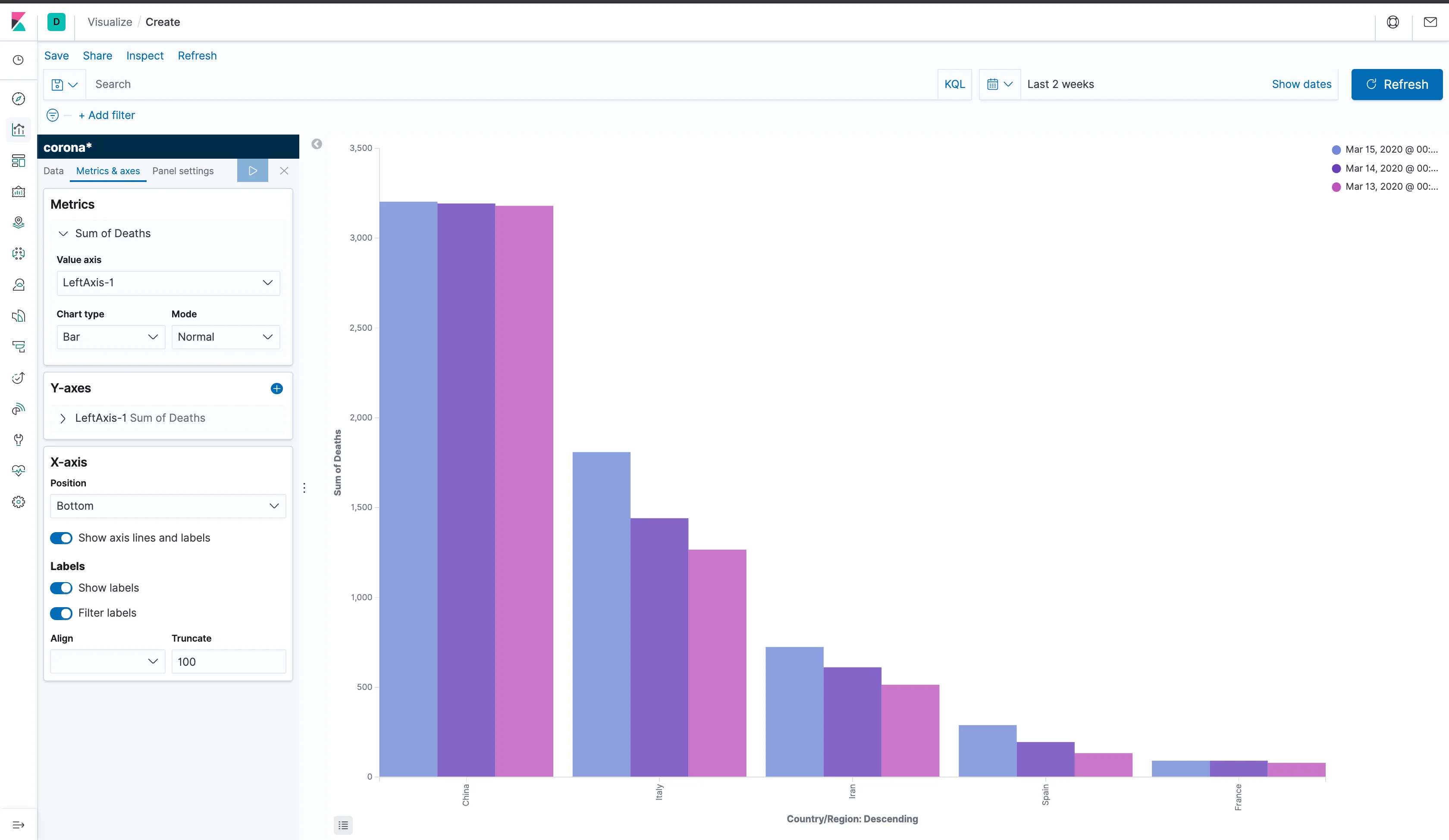Click the Add filter link
This screenshot has width=1449, height=840.
tap(107, 116)
